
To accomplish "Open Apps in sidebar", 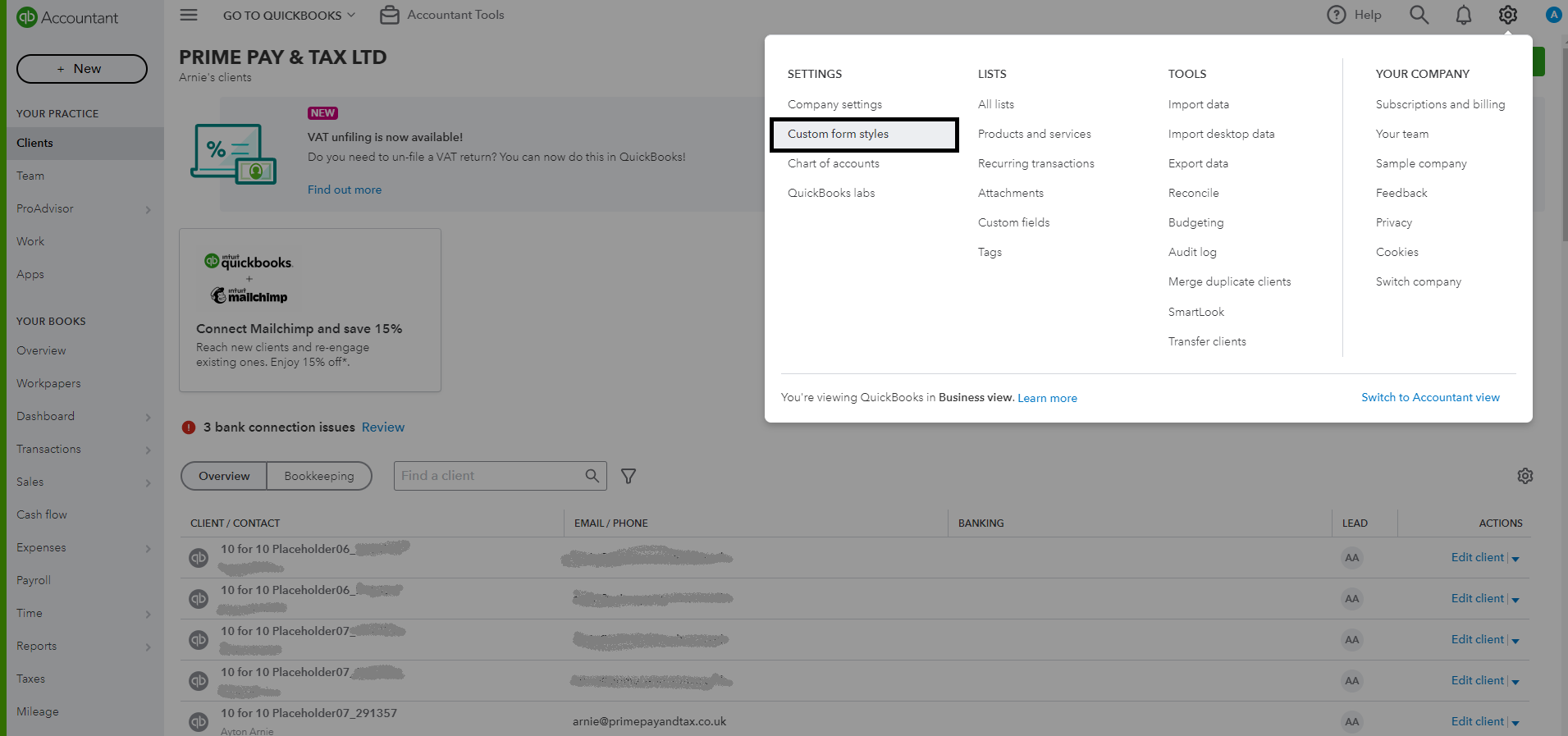I will [x=30, y=274].
